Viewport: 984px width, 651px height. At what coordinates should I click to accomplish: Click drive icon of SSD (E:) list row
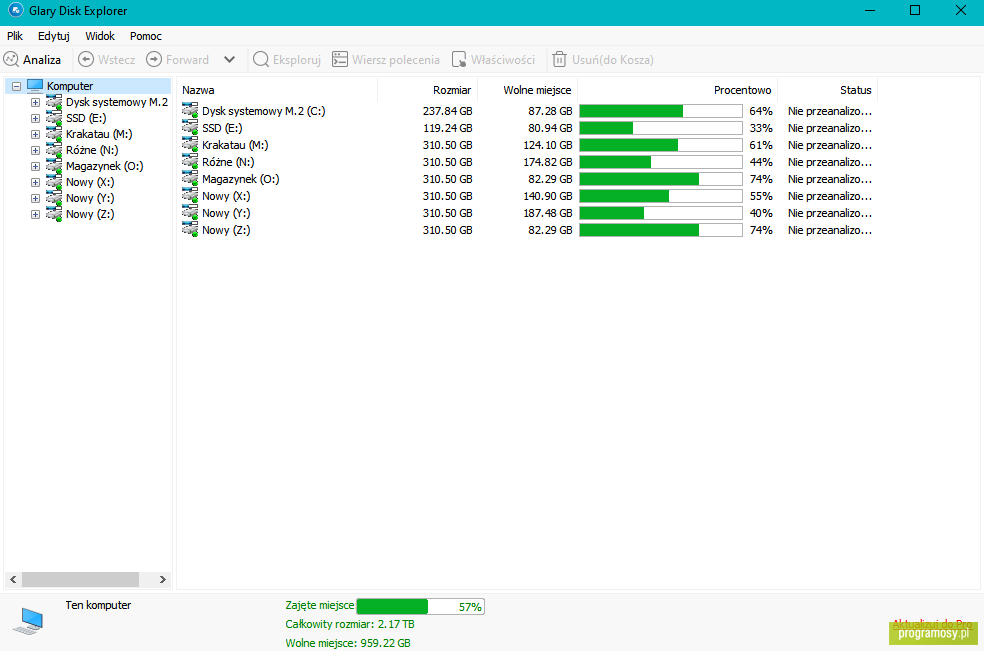coord(190,127)
